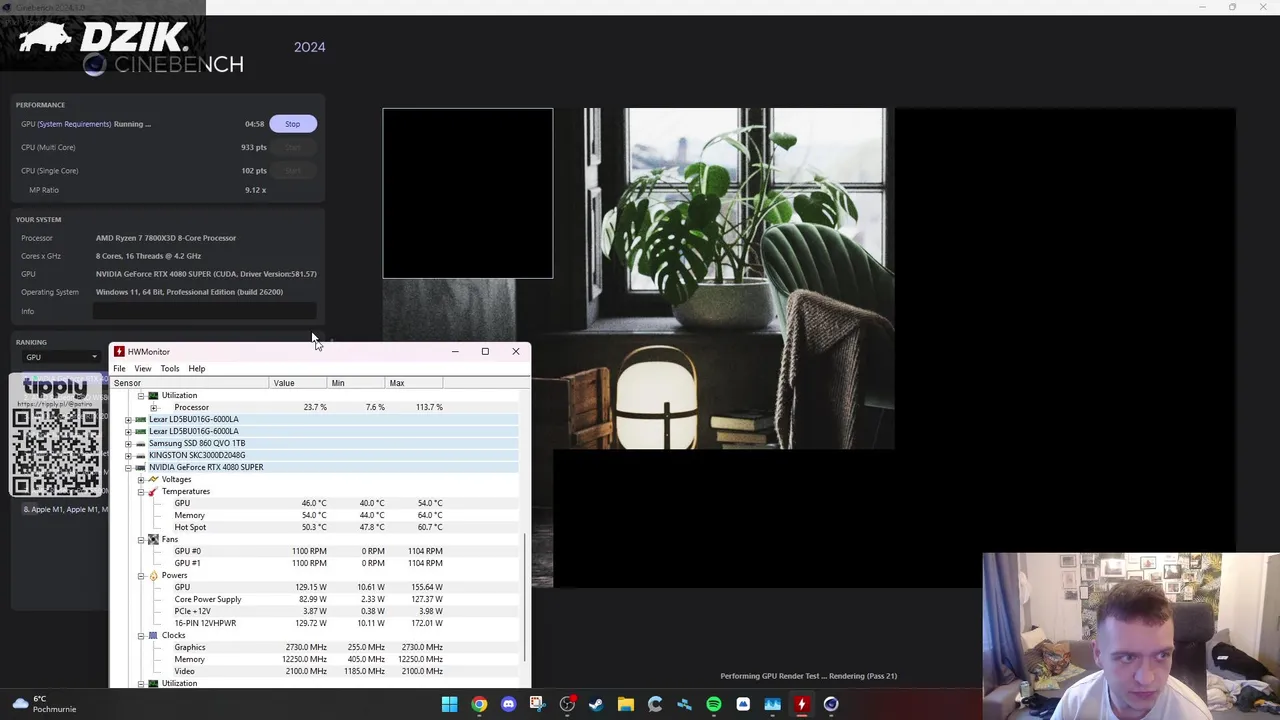Open the View menu in HWMonitor

143,369
